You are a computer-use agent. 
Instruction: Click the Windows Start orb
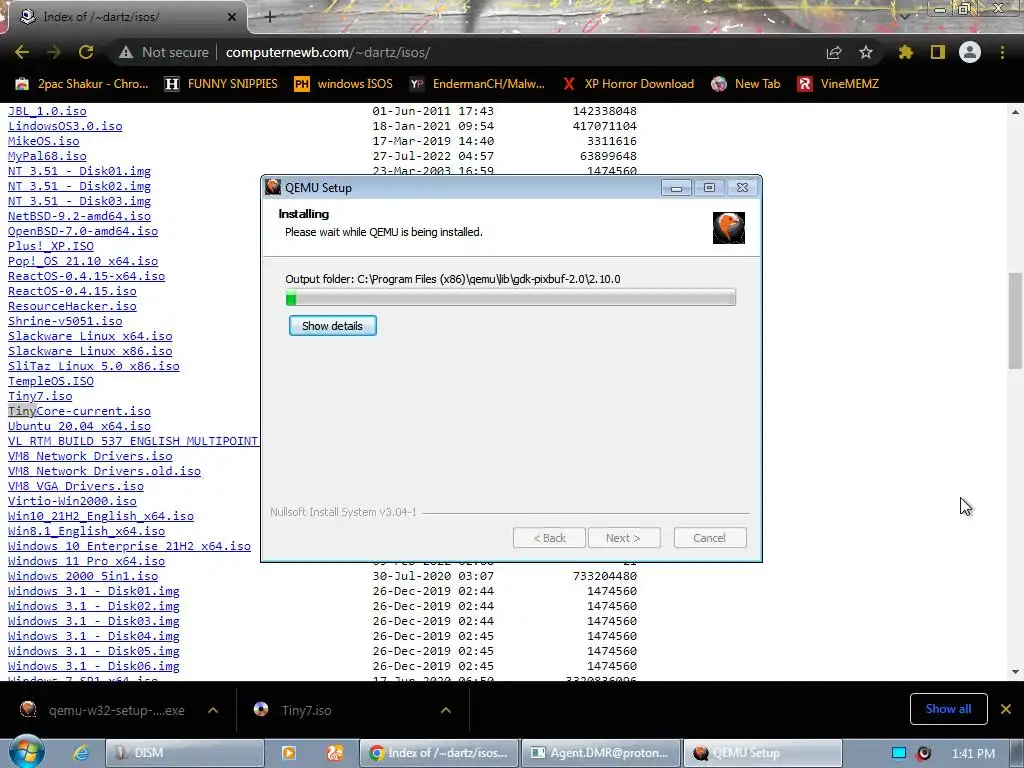click(26, 752)
